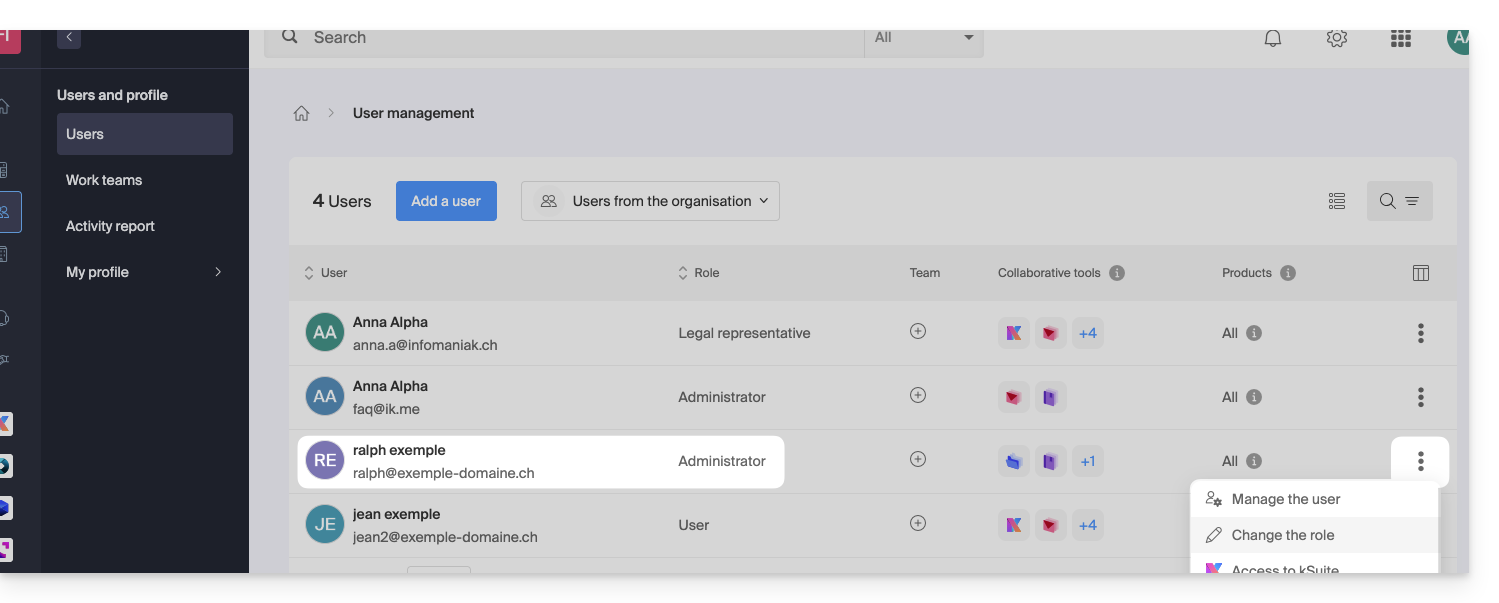Click the notifications bell icon
Screen dimensions: 1499x603
point(1273,38)
